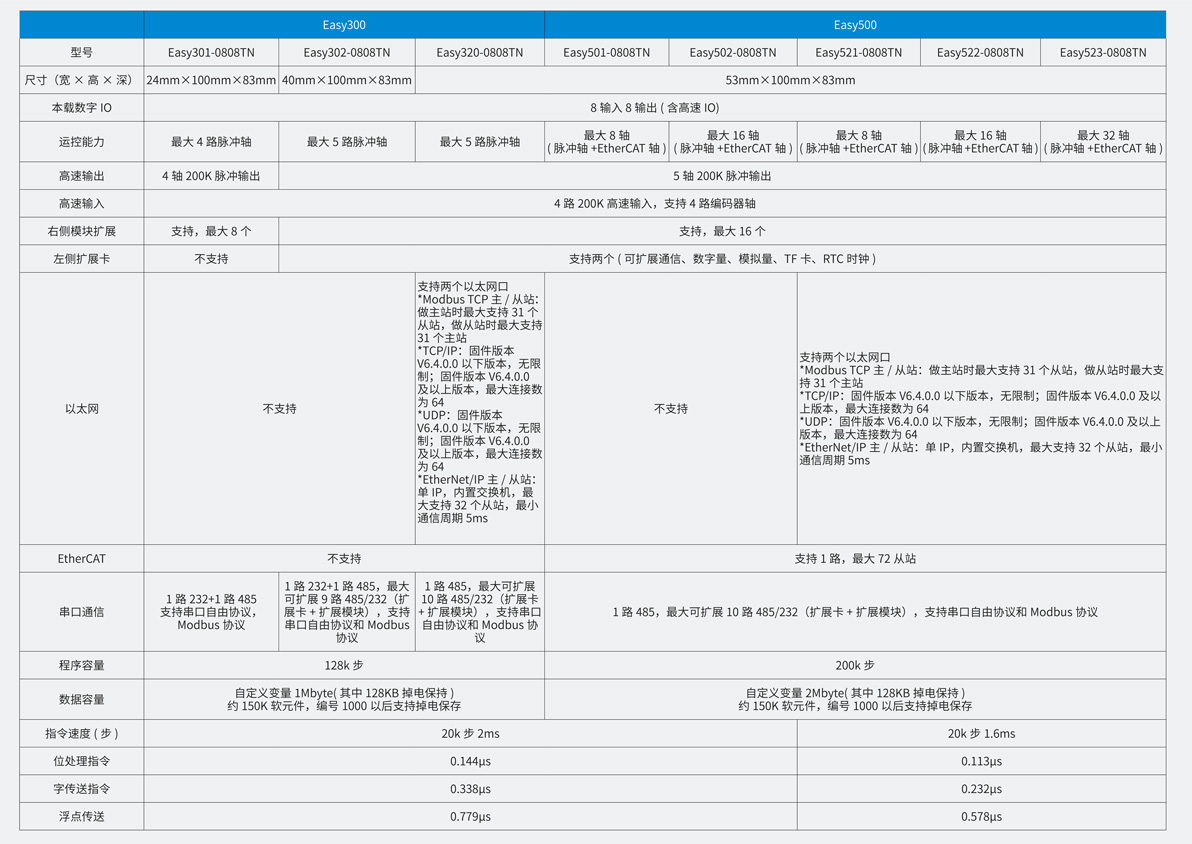This screenshot has width=1192, height=844.
Task: Click the Easy500 series header cell
Action: [x=855, y=25]
